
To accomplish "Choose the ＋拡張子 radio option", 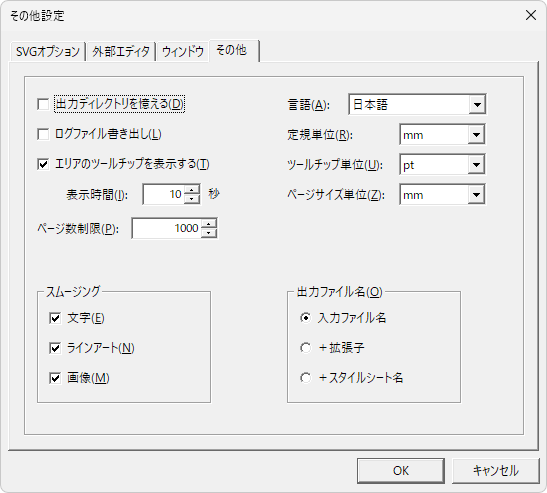I will pyautogui.click(x=306, y=348).
